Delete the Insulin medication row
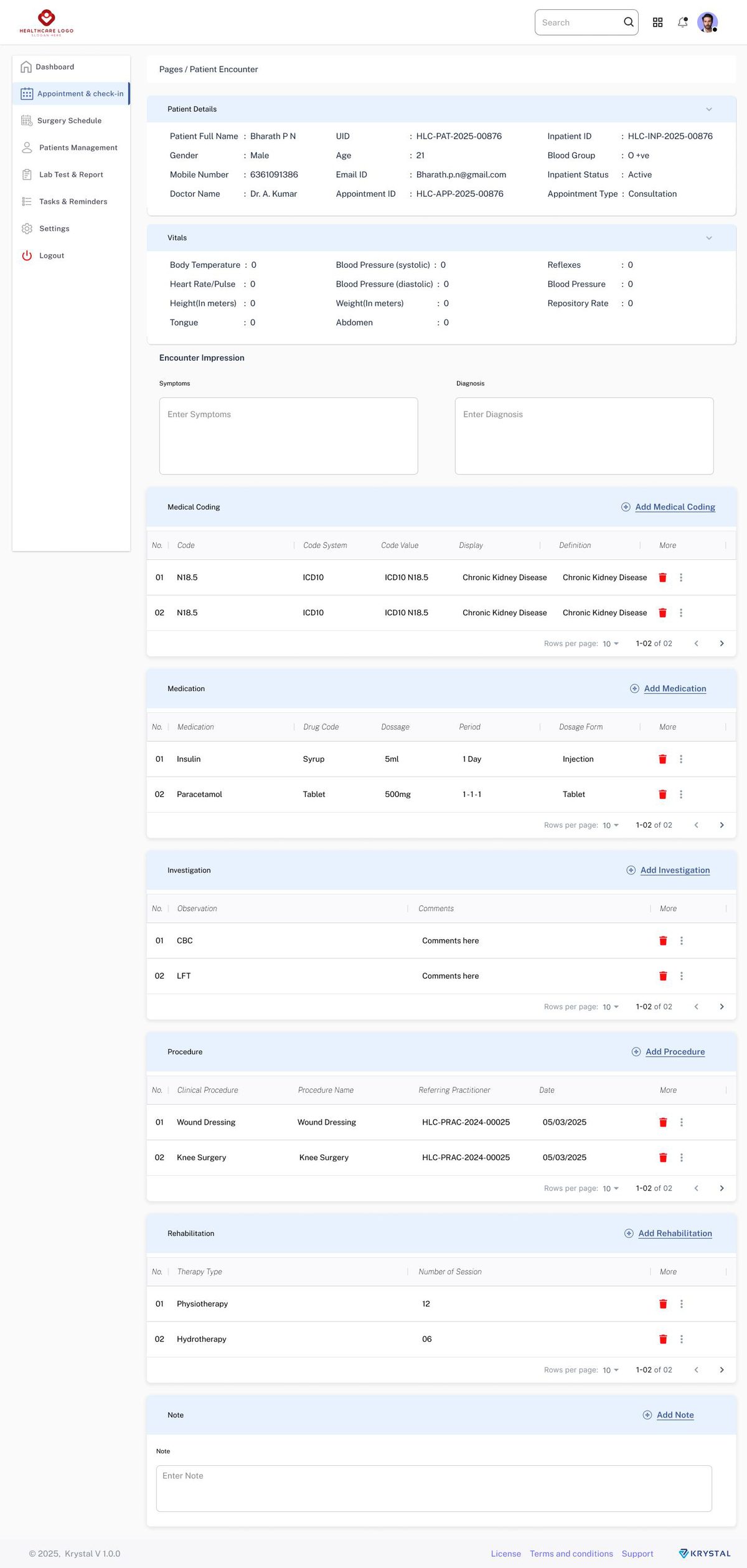 662,759
